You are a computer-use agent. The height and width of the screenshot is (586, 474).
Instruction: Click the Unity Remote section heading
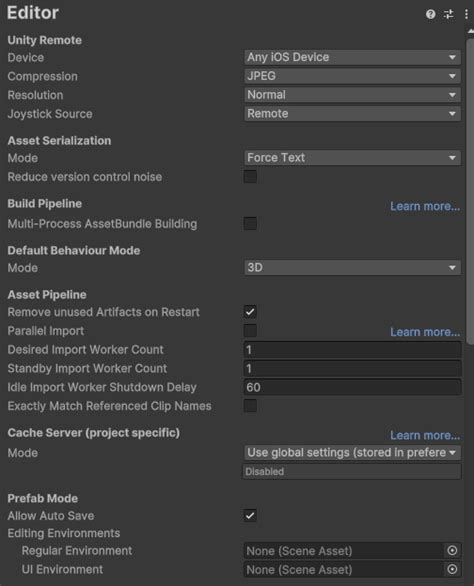coord(44,40)
